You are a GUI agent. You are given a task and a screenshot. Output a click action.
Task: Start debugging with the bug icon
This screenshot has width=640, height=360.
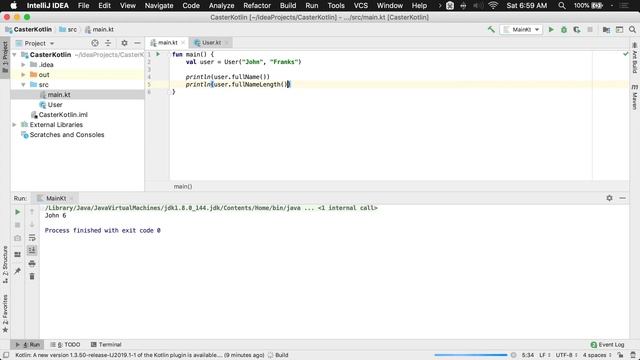pyautogui.click(x=564, y=29)
